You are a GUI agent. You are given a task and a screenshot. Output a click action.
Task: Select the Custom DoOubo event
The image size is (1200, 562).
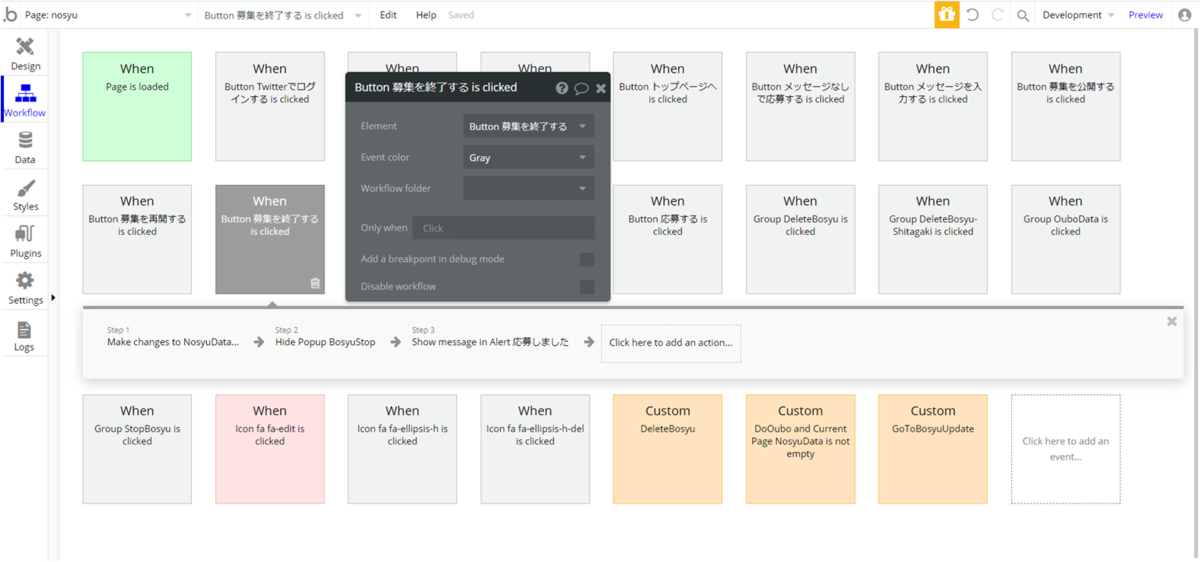pos(800,449)
